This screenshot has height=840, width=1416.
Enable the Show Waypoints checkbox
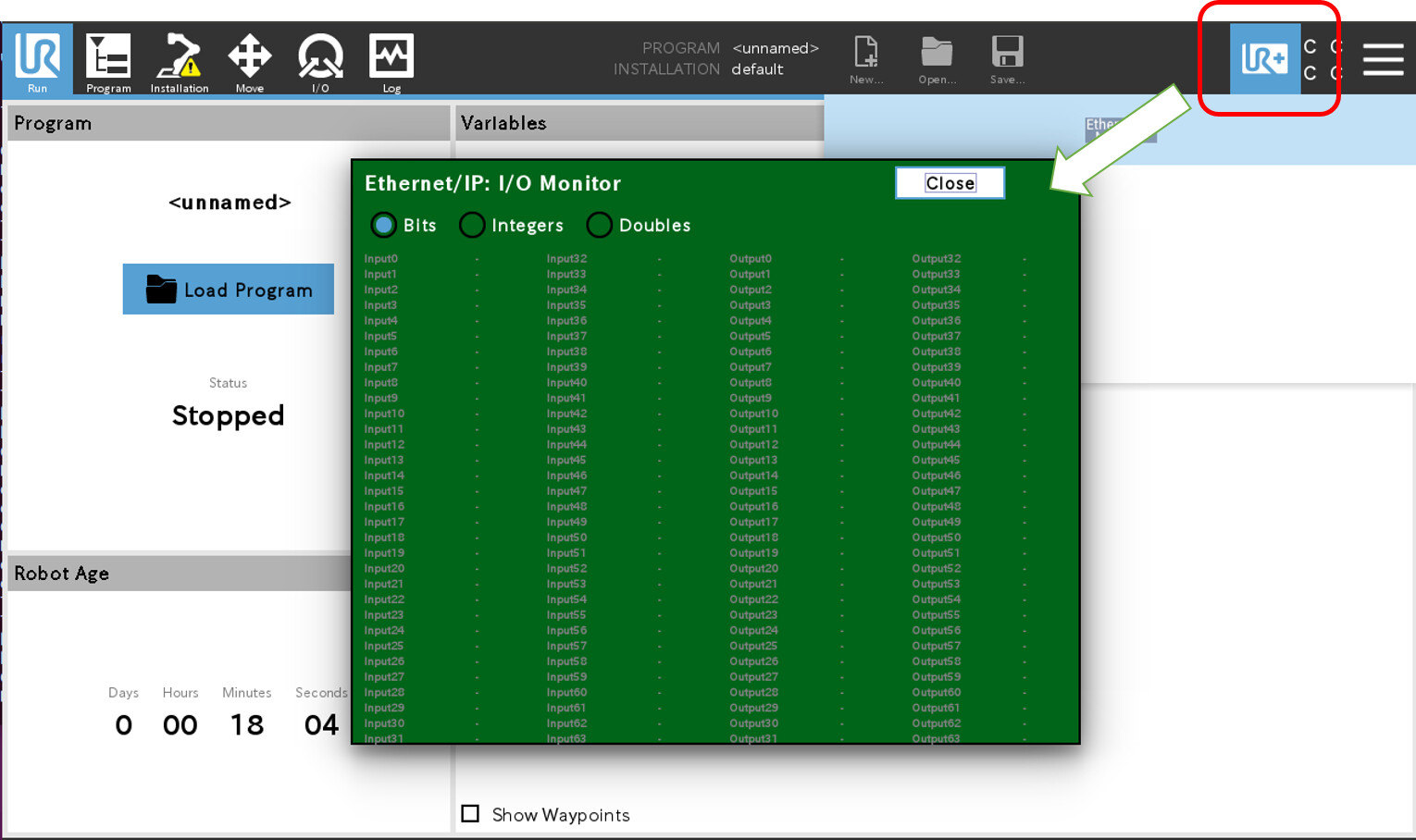[x=470, y=813]
